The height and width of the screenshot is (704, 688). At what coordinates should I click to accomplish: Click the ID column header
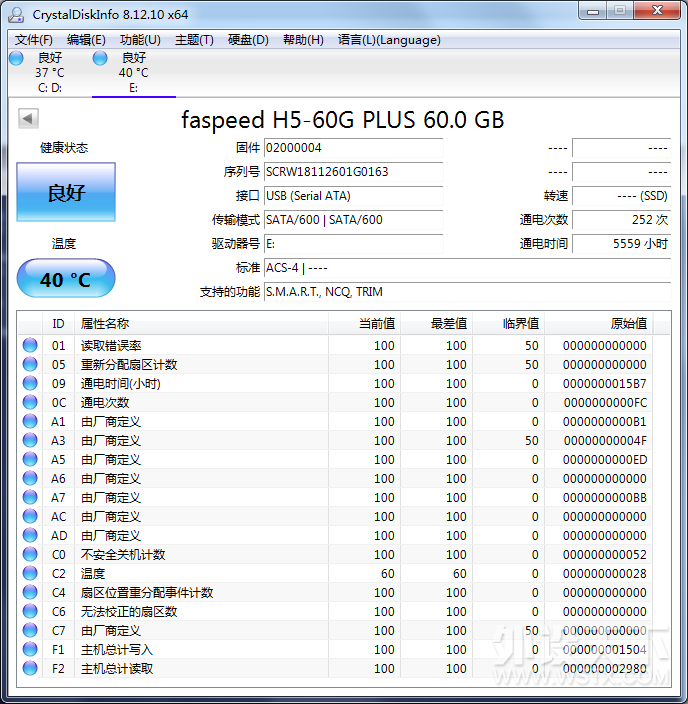[x=58, y=324]
